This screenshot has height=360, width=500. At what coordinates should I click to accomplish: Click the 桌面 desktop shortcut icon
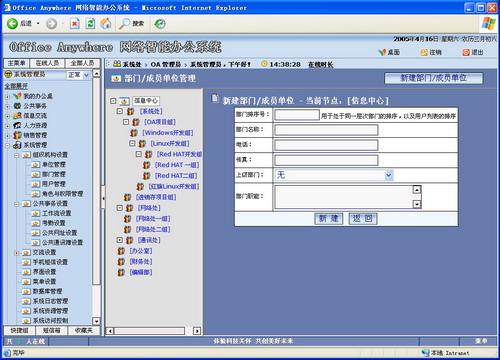382,52
